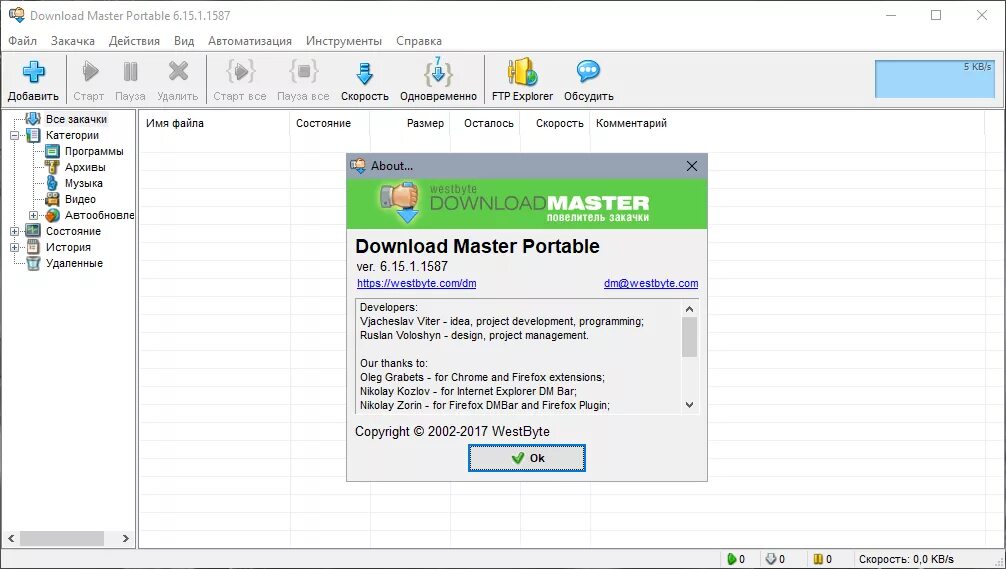1006x569 pixels.
Task: Select the Музыка category
Action: coord(83,183)
